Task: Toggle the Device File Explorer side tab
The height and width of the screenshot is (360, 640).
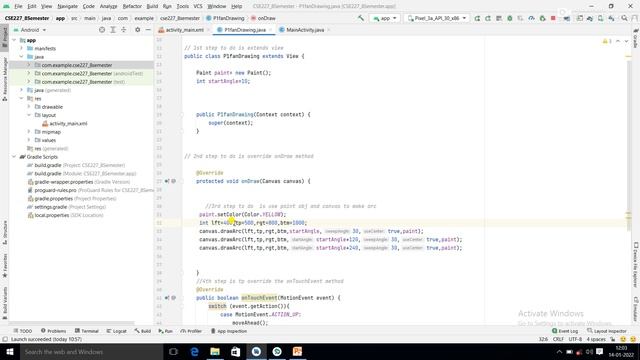Action: [x=636, y=265]
